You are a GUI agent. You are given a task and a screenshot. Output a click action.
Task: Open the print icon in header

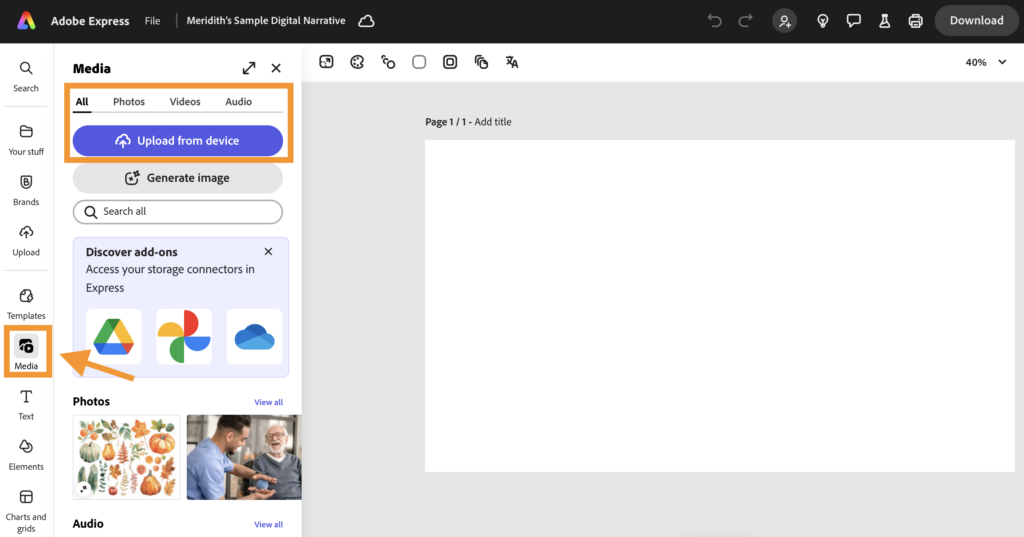pyautogui.click(x=915, y=20)
